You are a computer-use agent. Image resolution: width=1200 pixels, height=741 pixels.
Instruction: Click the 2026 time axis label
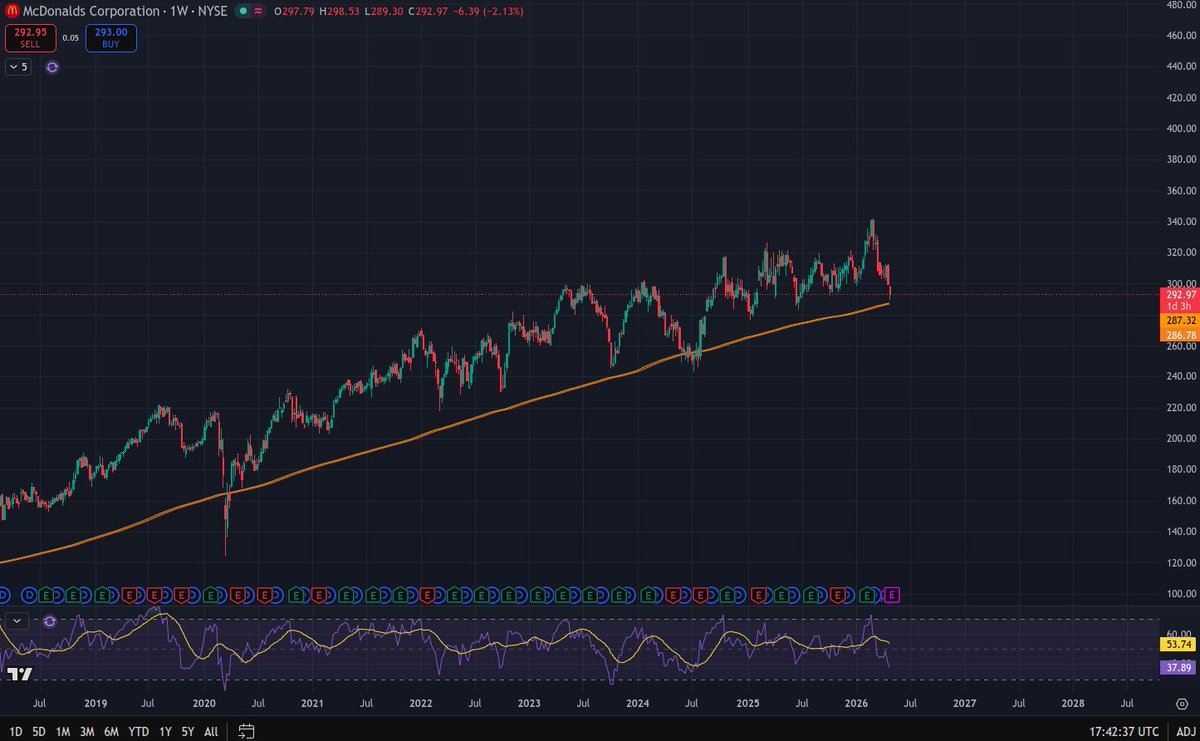855,704
